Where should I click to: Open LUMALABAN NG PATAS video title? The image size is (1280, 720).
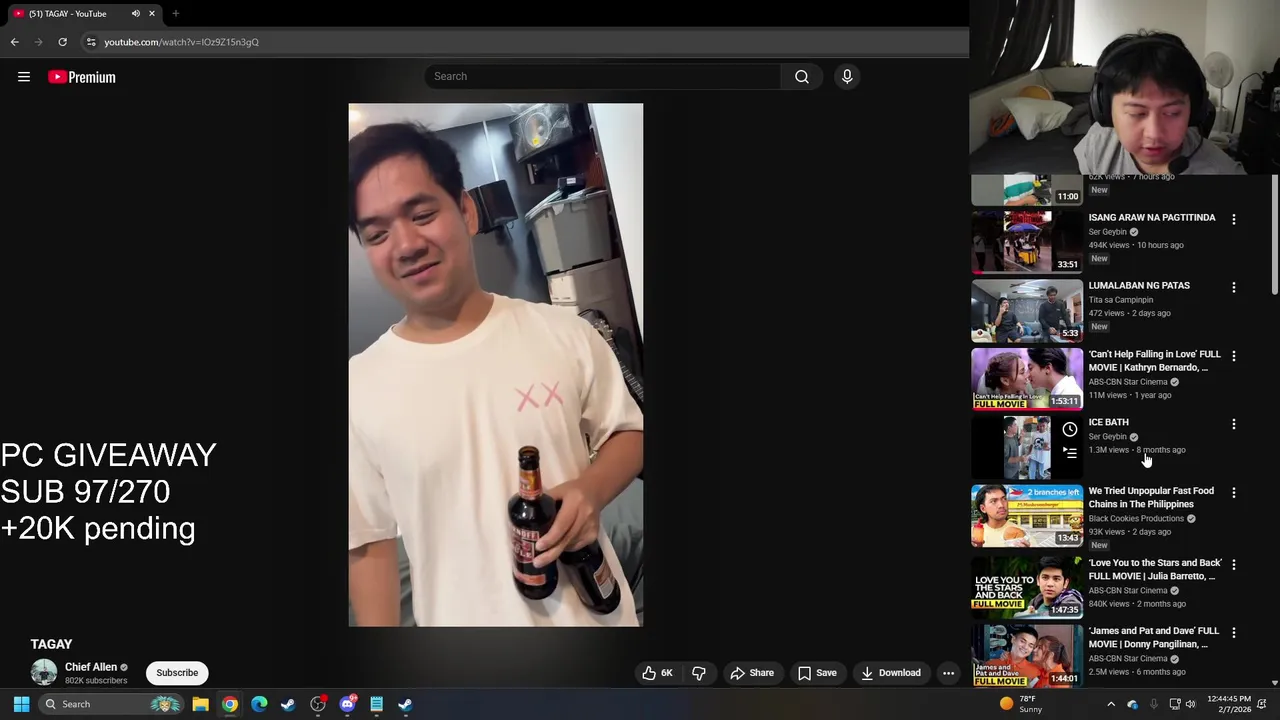(x=1139, y=285)
